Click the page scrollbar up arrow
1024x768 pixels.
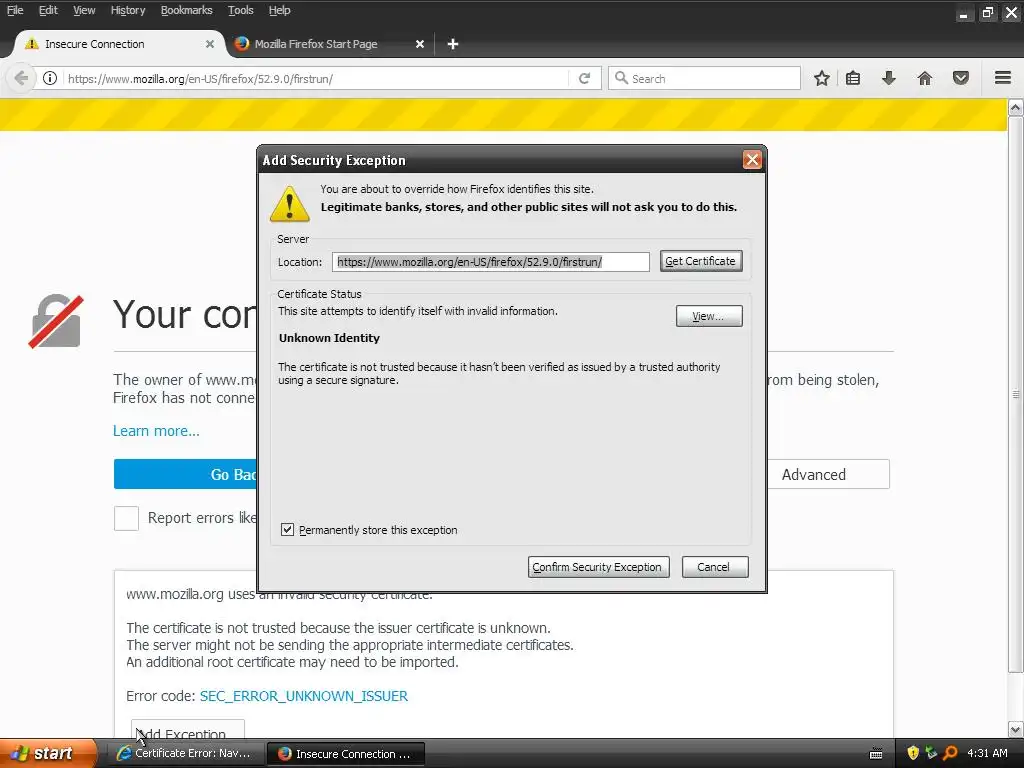[x=1016, y=108]
